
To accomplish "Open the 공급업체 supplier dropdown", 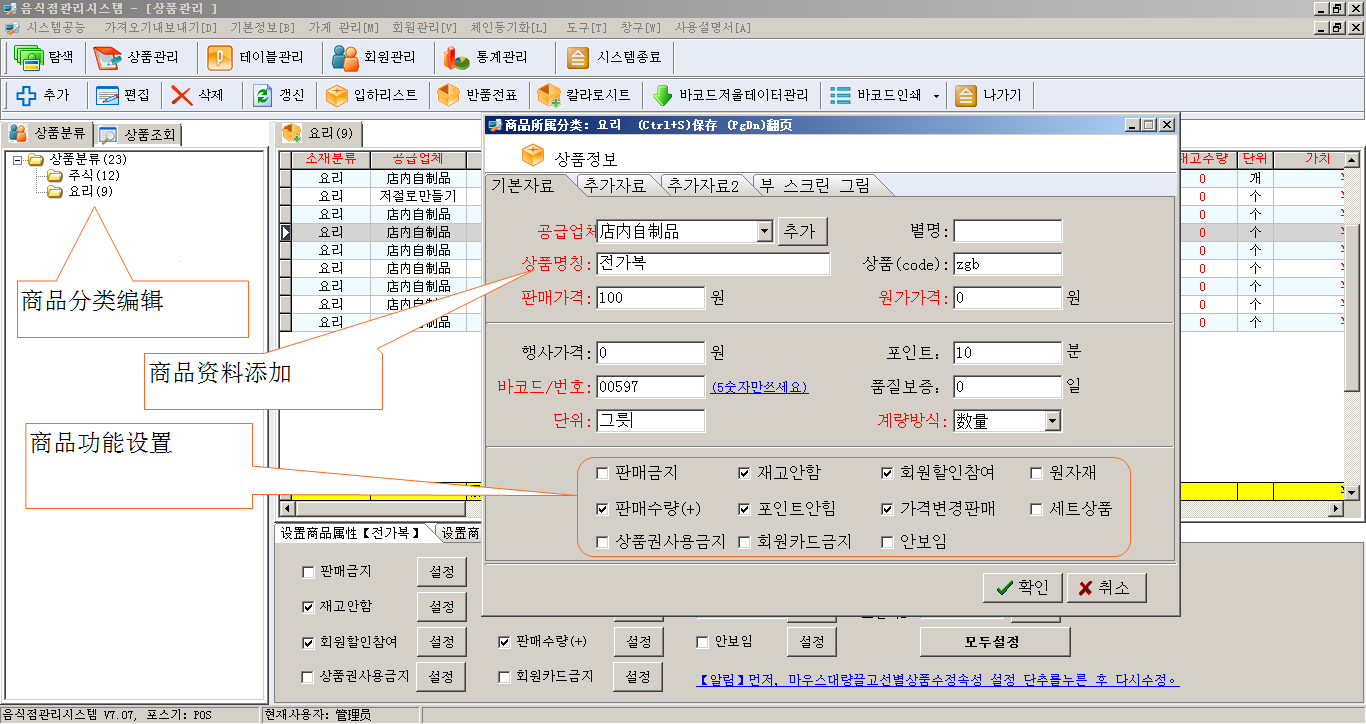I will [x=766, y=230].
